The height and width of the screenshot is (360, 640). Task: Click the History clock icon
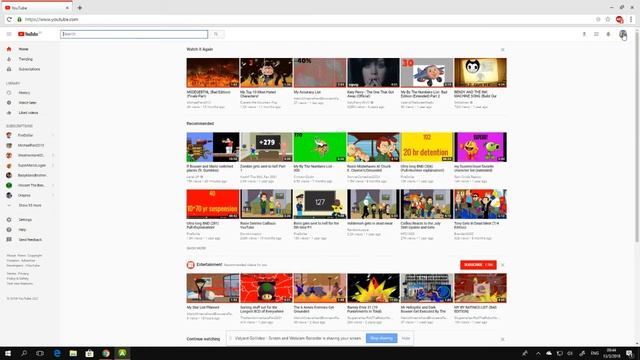9,93
